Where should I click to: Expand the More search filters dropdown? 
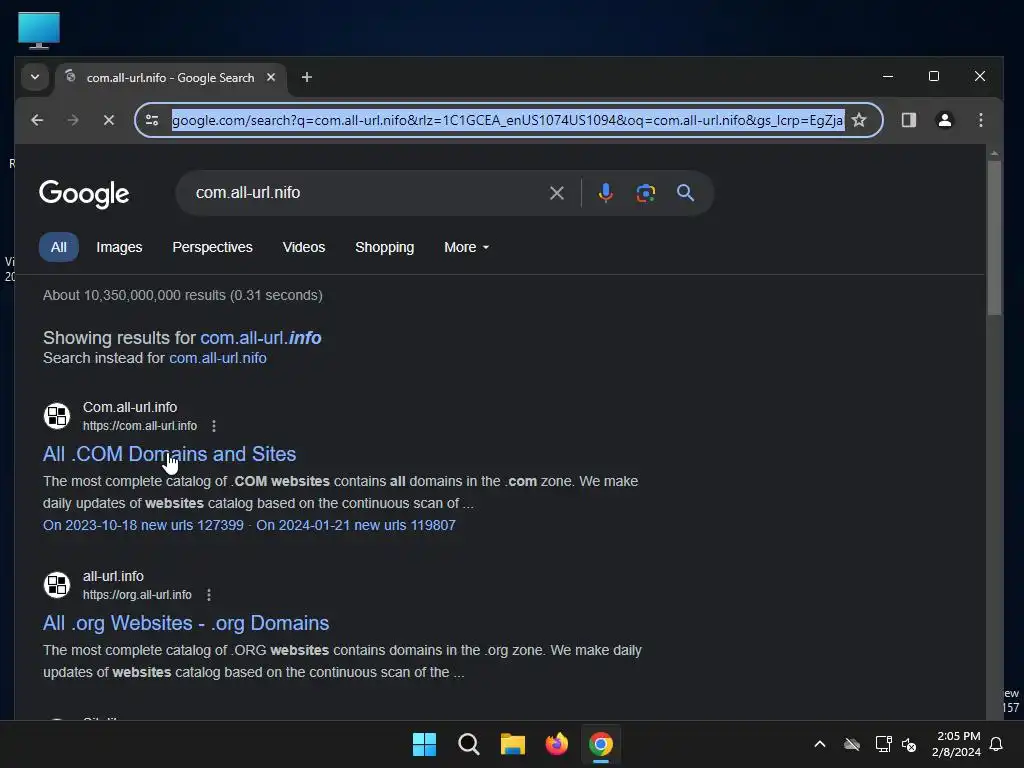[x=466, y=247]
